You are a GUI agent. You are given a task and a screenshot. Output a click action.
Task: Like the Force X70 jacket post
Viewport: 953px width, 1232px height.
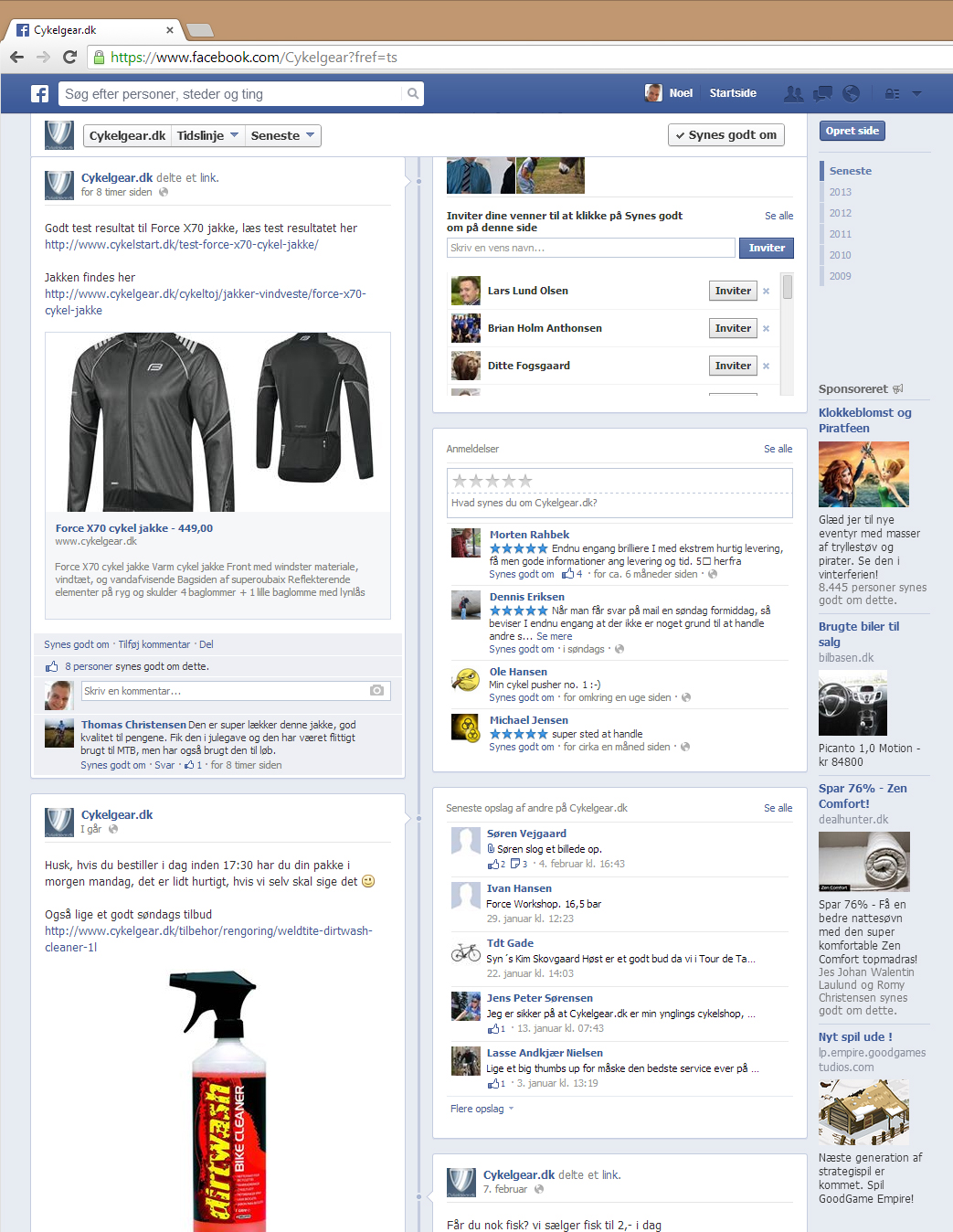[77, 644]
